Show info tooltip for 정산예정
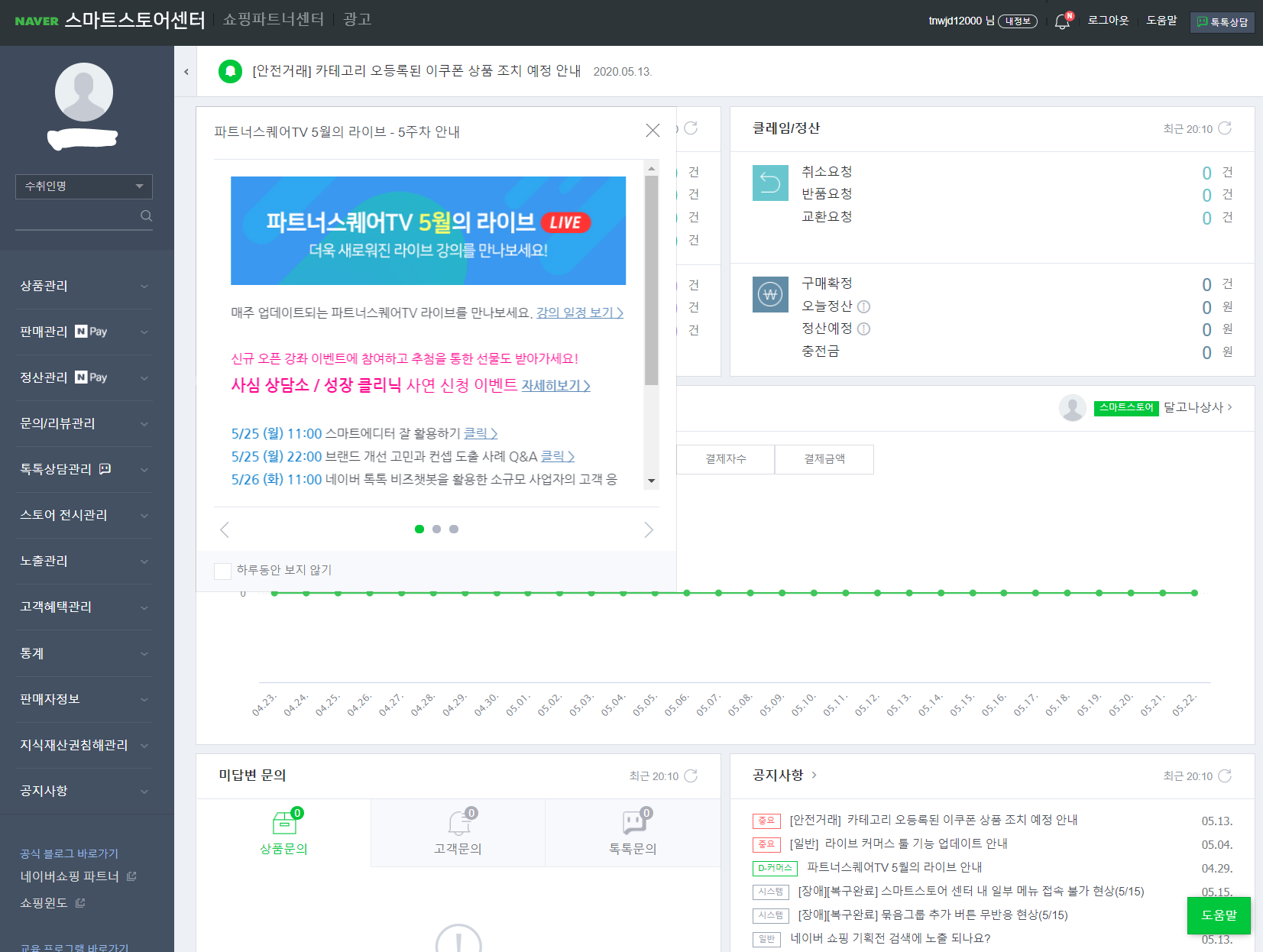1263x952 pixels. (863, 329)
